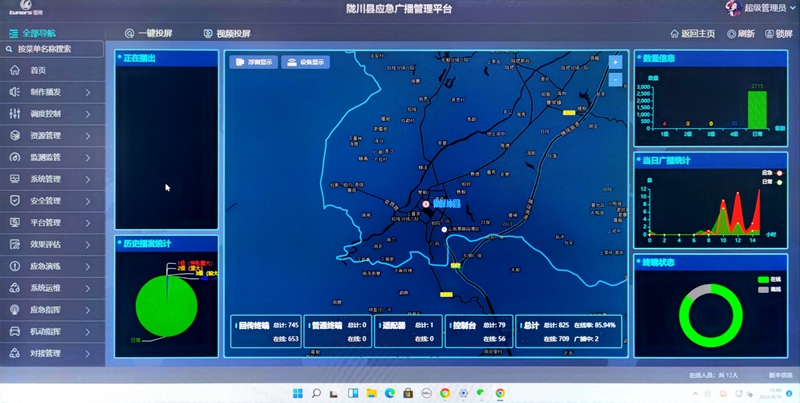Expand the 调度控制 menu arrow
Viewport: 800px width, 403px height.
click(88, 114)
